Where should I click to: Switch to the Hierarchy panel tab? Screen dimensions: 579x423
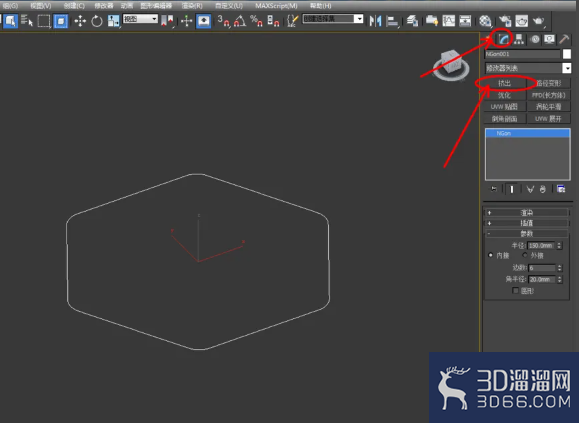519,39
